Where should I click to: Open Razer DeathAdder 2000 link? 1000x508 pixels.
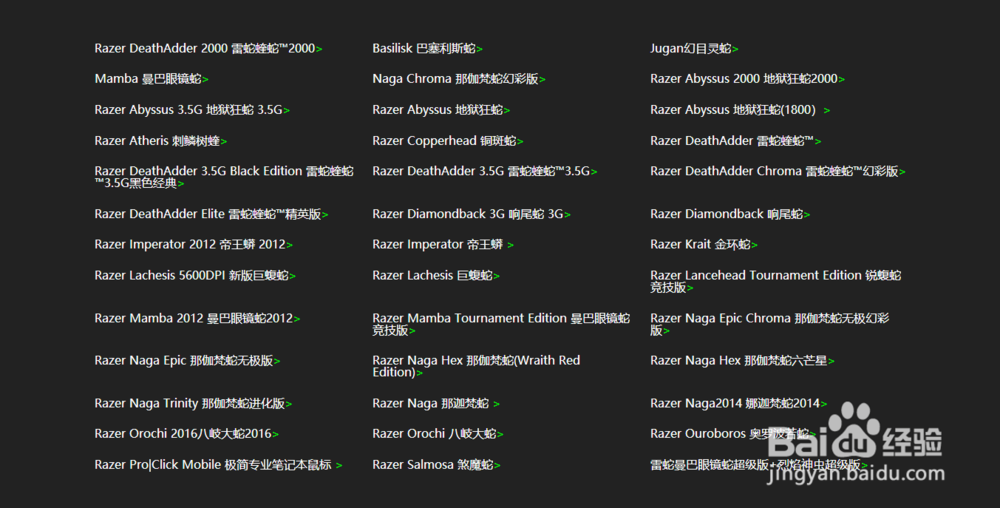tap(208, 48)
